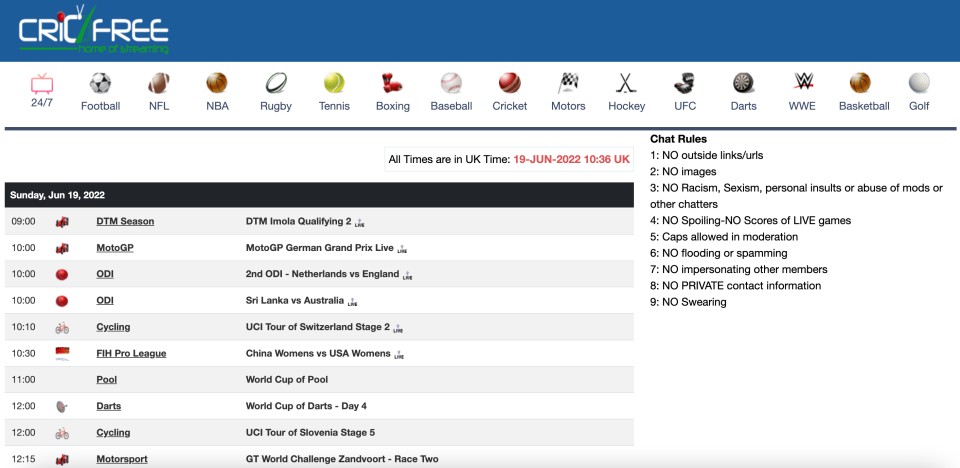Open the Cricket menu label
Viewport: 960px width, 468px height.
point(509,106)
